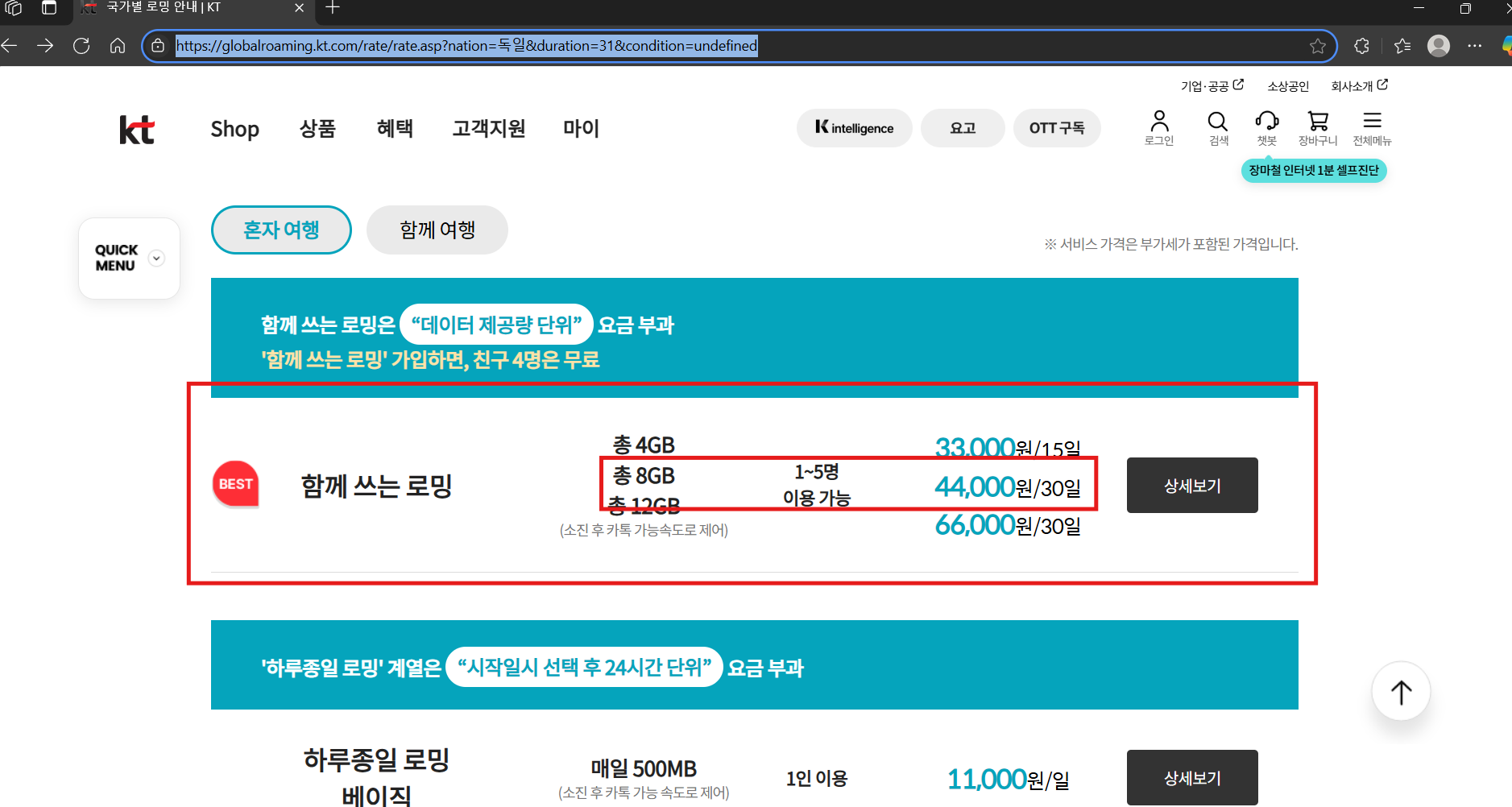Click the “시작일시 선택 후 24시간 단위” label

(584, 667)
